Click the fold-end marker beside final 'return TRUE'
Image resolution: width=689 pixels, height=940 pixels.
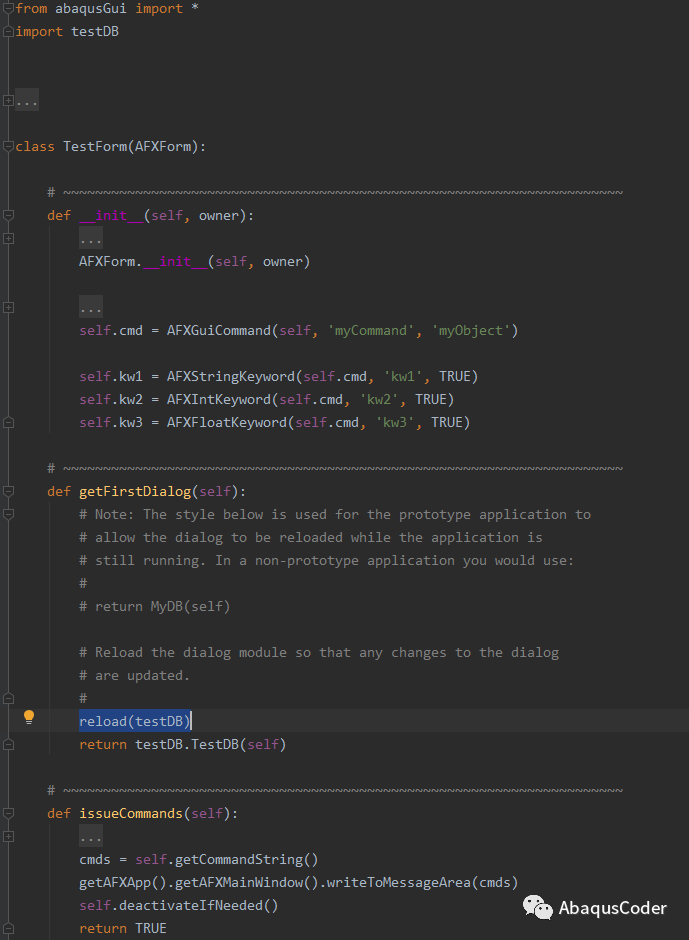8,929
